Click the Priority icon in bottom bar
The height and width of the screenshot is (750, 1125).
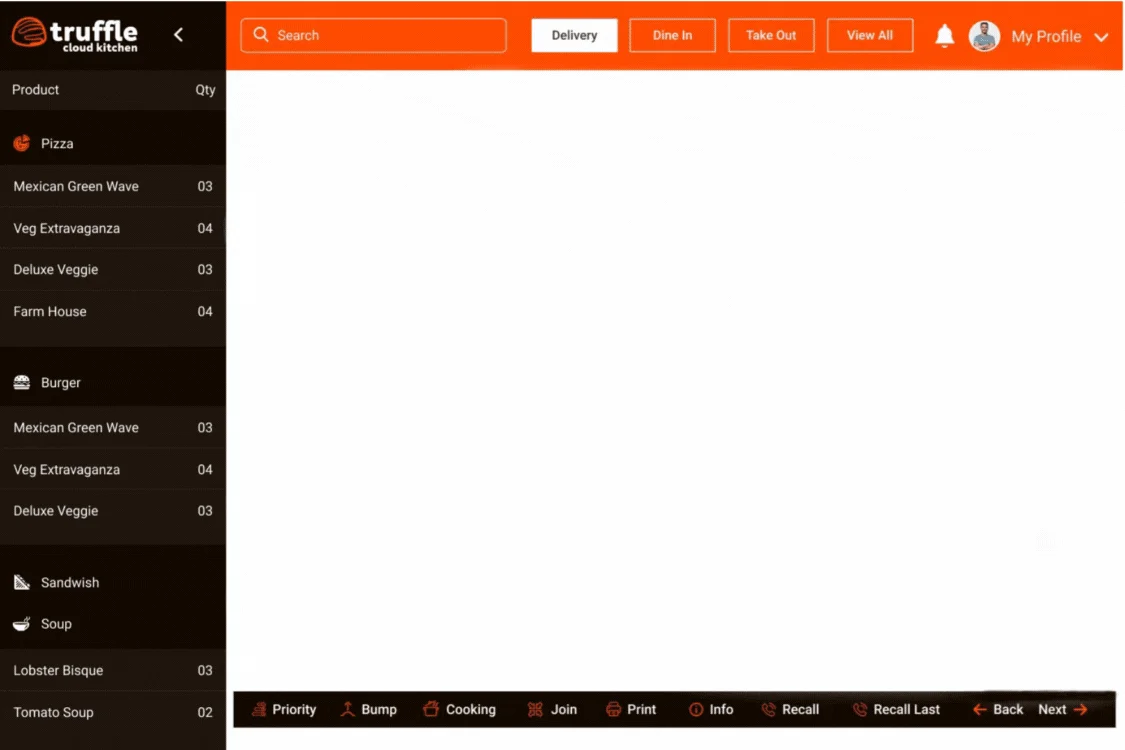click(x=259, y=710)
